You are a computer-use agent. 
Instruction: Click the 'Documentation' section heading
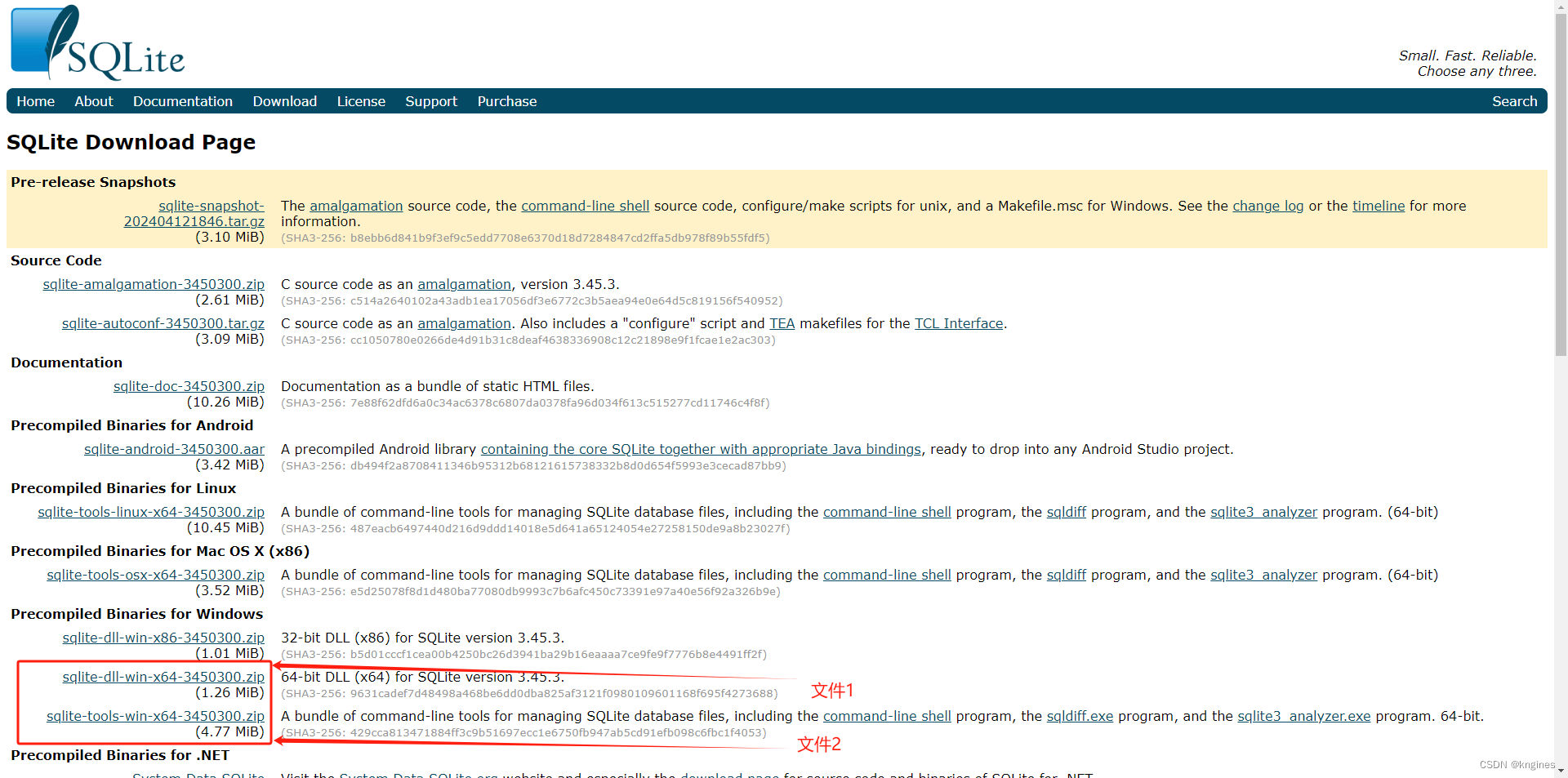(66, 362)
